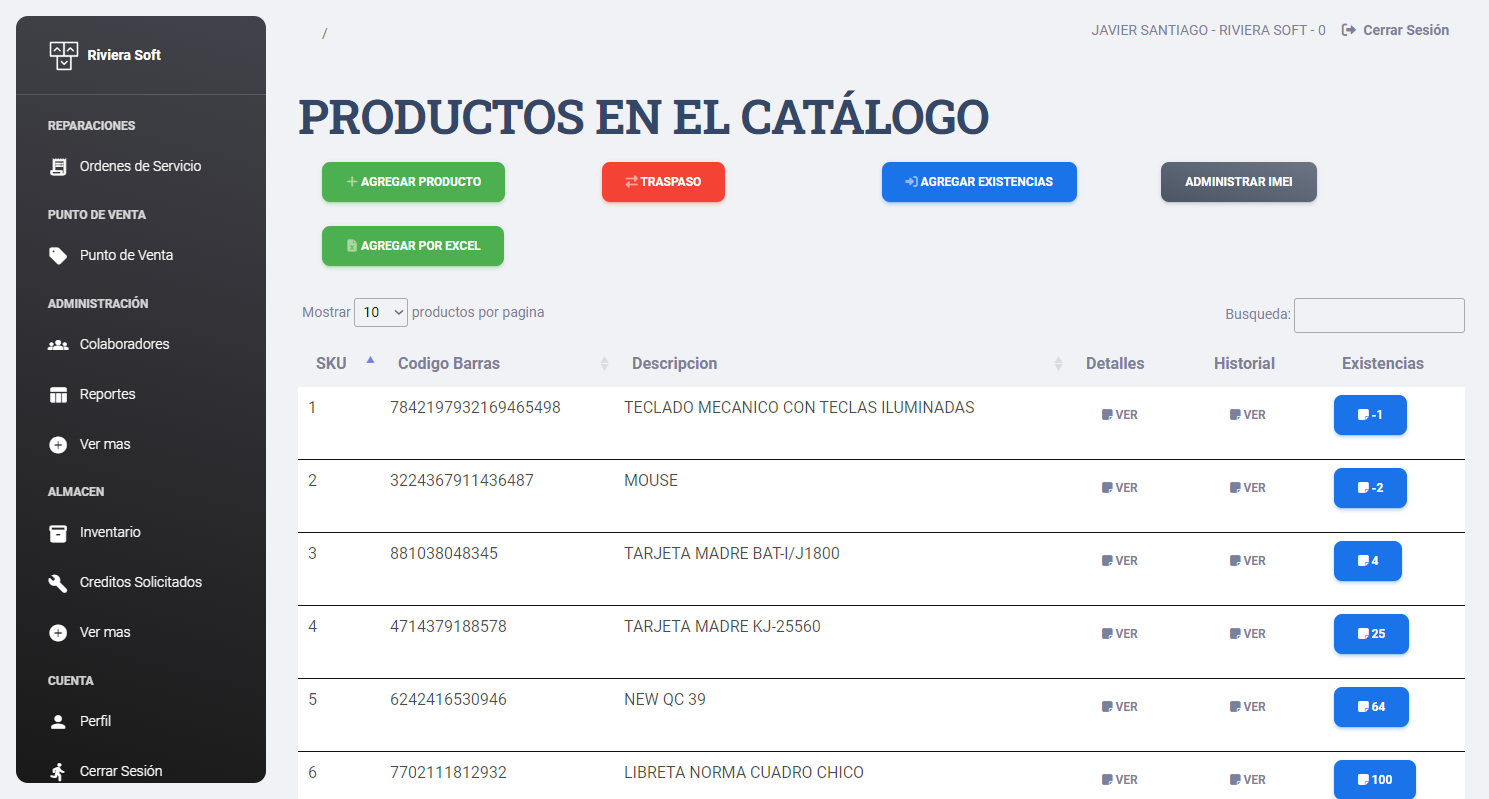Expand Ver mas under Administración
Image resolution: width=1489 pixels, height=799 pixels.
pyautogui.click(x=104, y=444)
